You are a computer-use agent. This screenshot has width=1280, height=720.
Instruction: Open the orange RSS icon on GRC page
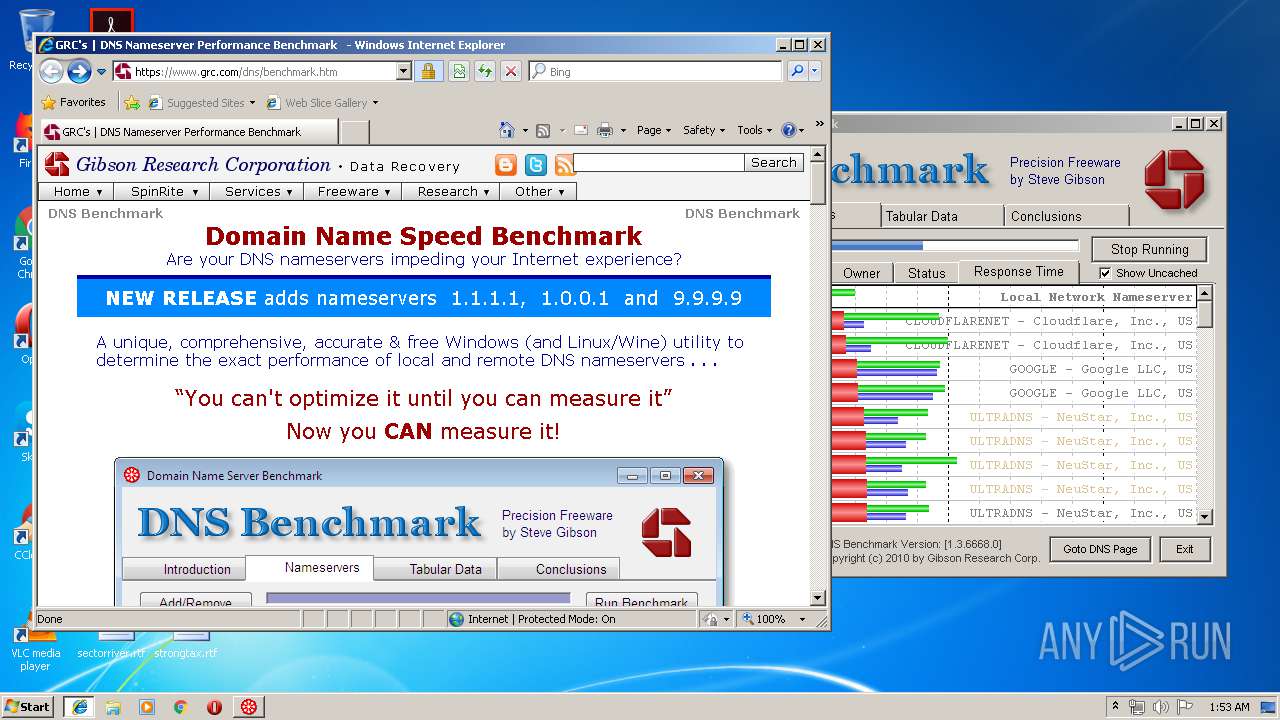click(x=565, y=165)
